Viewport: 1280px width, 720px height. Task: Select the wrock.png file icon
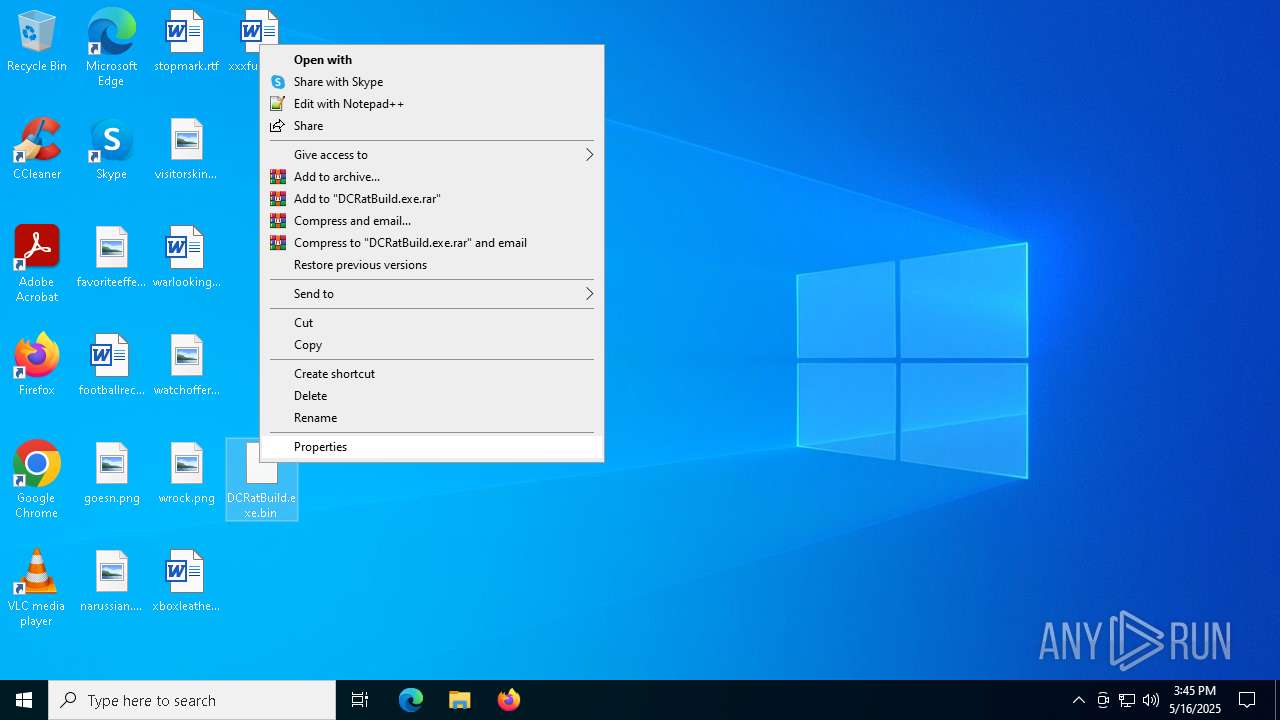[x=186, y=474]
